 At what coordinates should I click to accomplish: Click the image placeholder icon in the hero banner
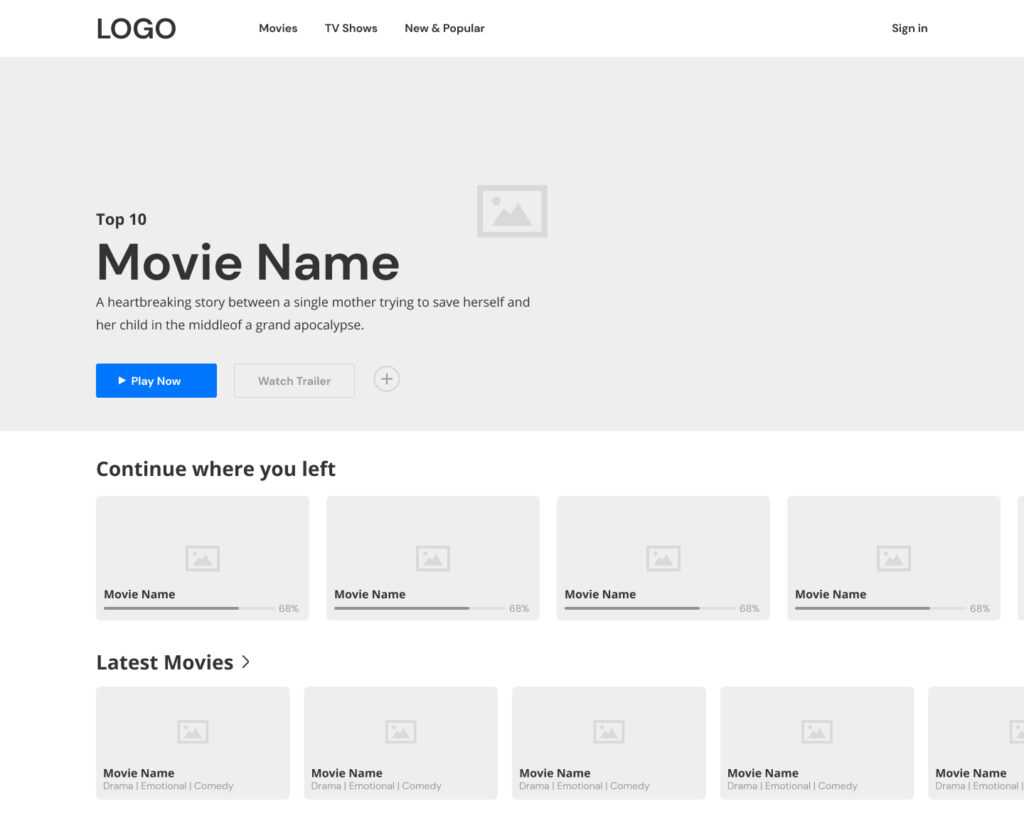512,210
